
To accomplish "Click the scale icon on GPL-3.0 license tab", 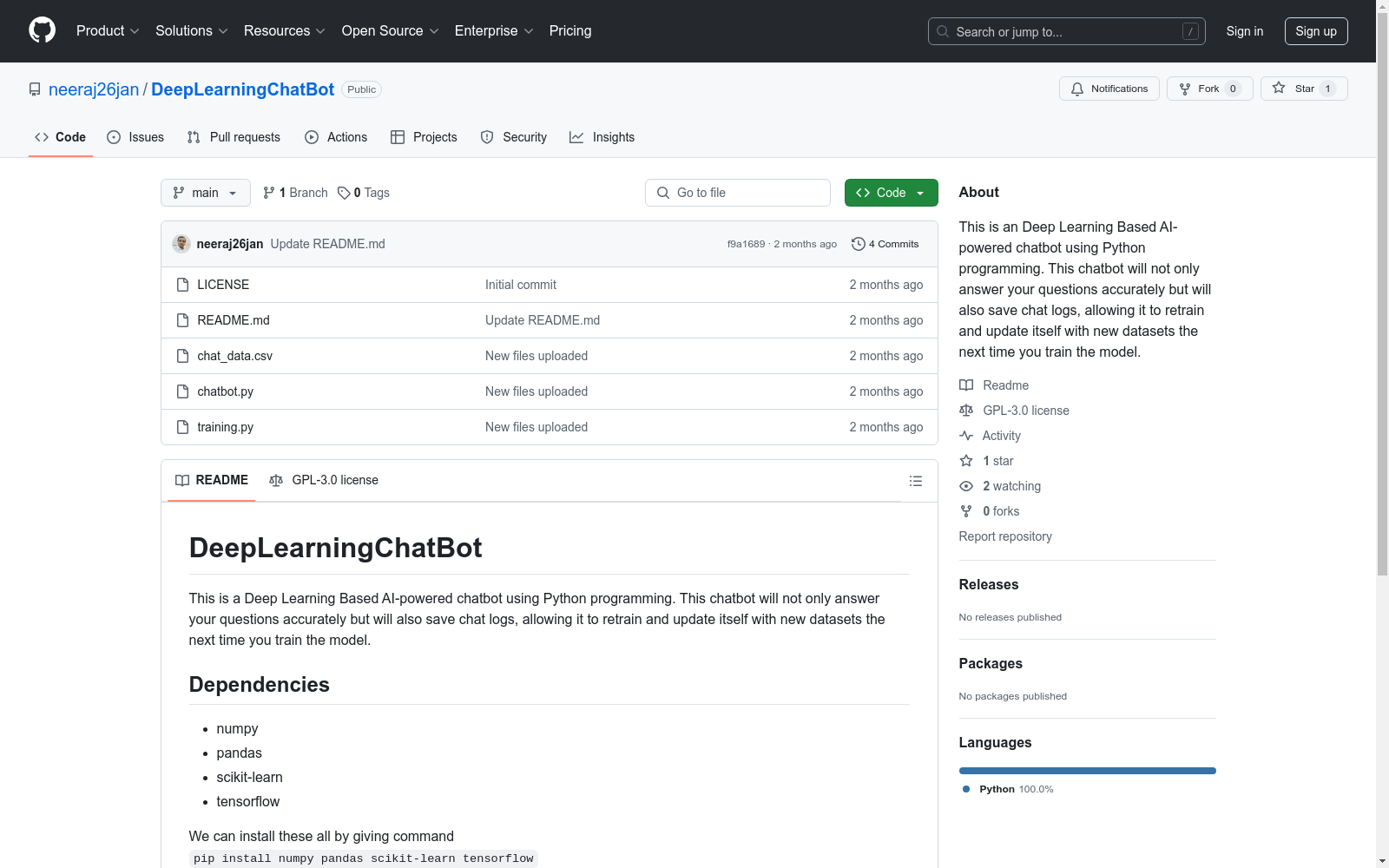I will 276,480.
